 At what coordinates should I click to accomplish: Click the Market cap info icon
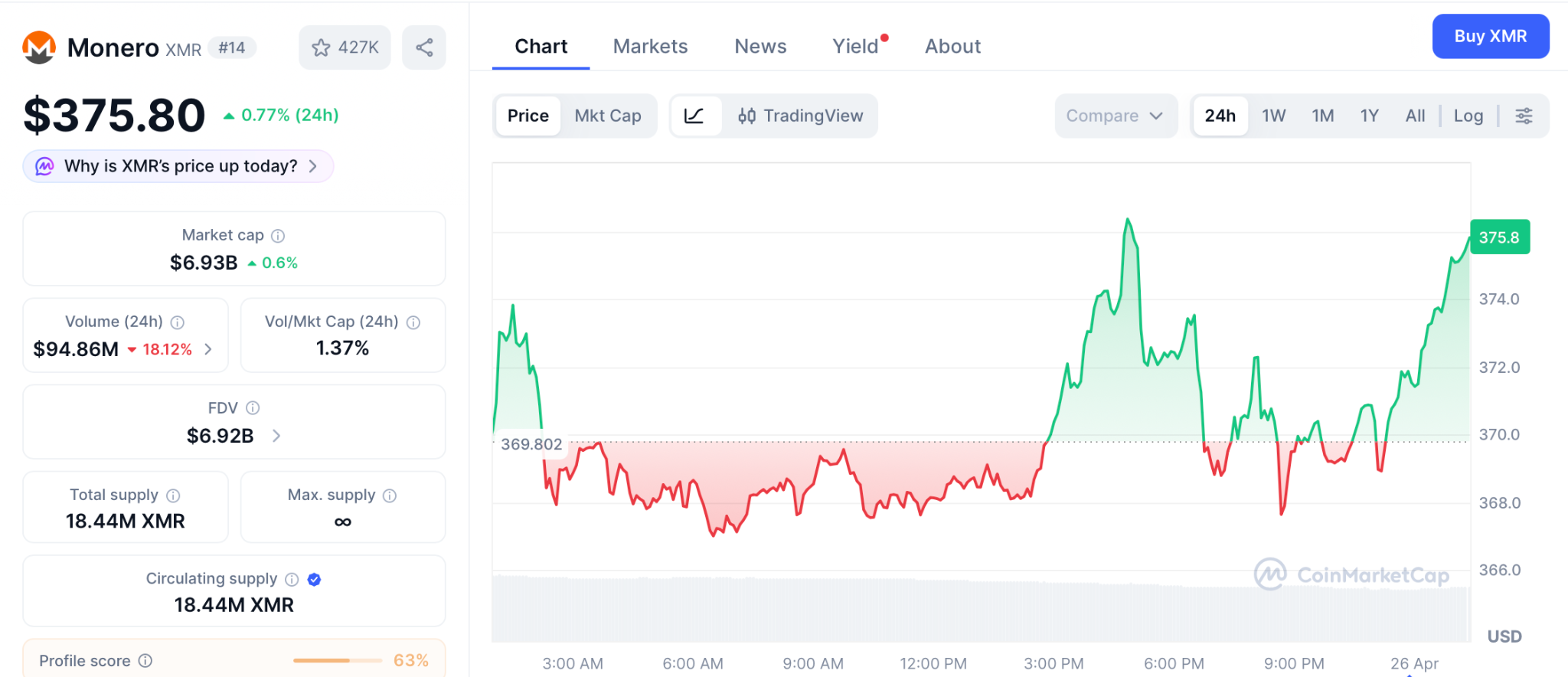coord(278,236)
